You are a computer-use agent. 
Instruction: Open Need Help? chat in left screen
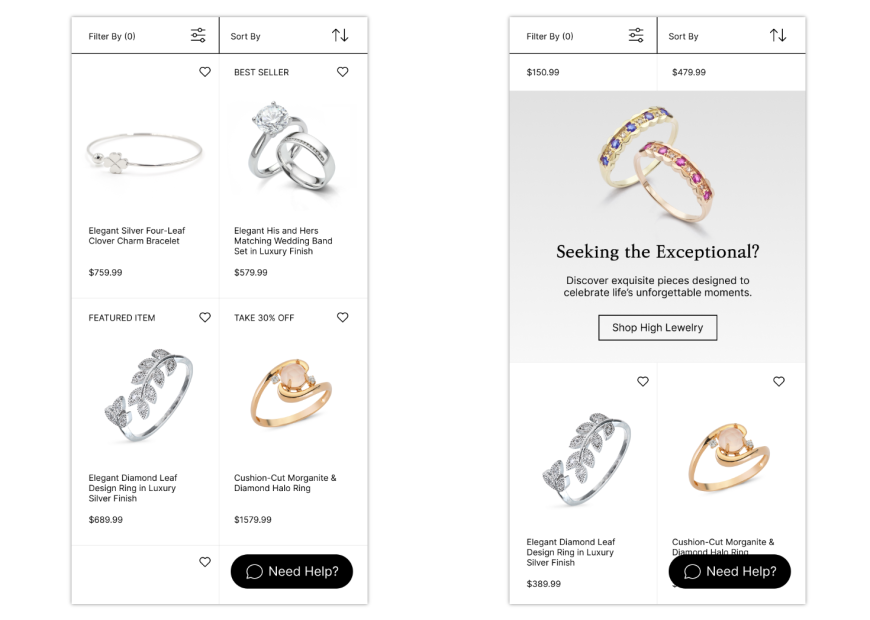pos(292,572)
